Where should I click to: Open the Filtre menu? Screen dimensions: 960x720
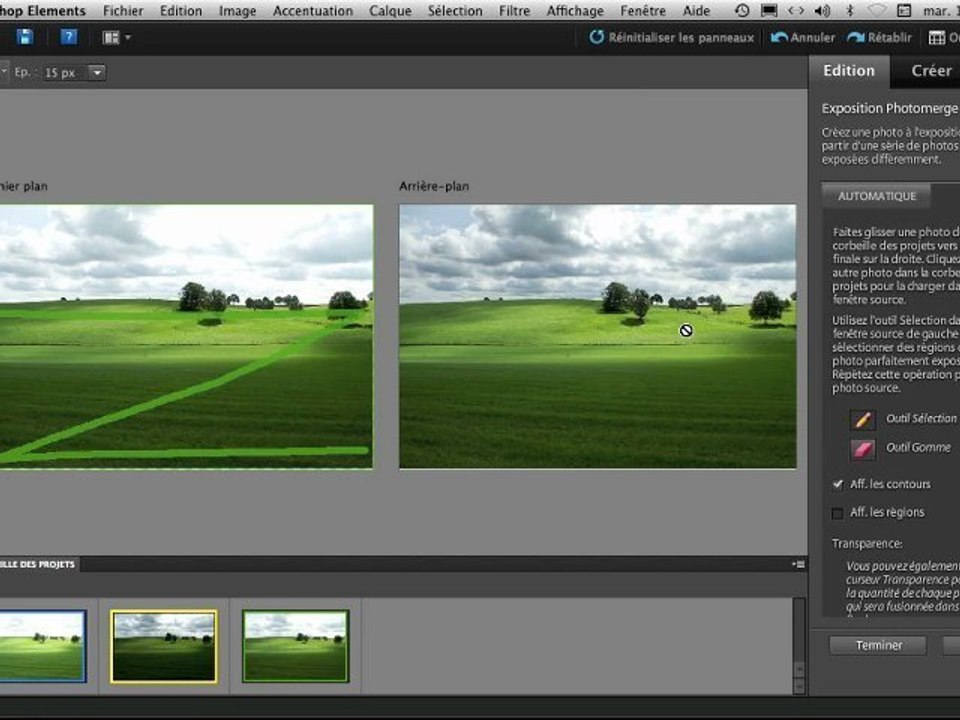click(x=514, y=11)
